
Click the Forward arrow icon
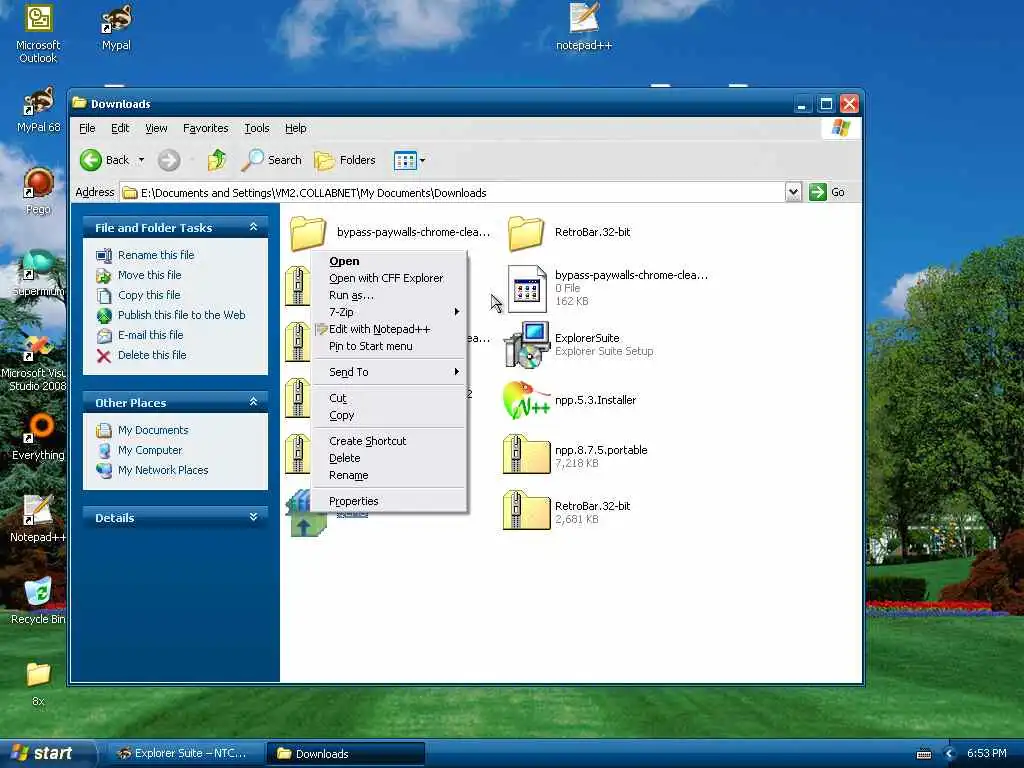click(x=169, y=160)
